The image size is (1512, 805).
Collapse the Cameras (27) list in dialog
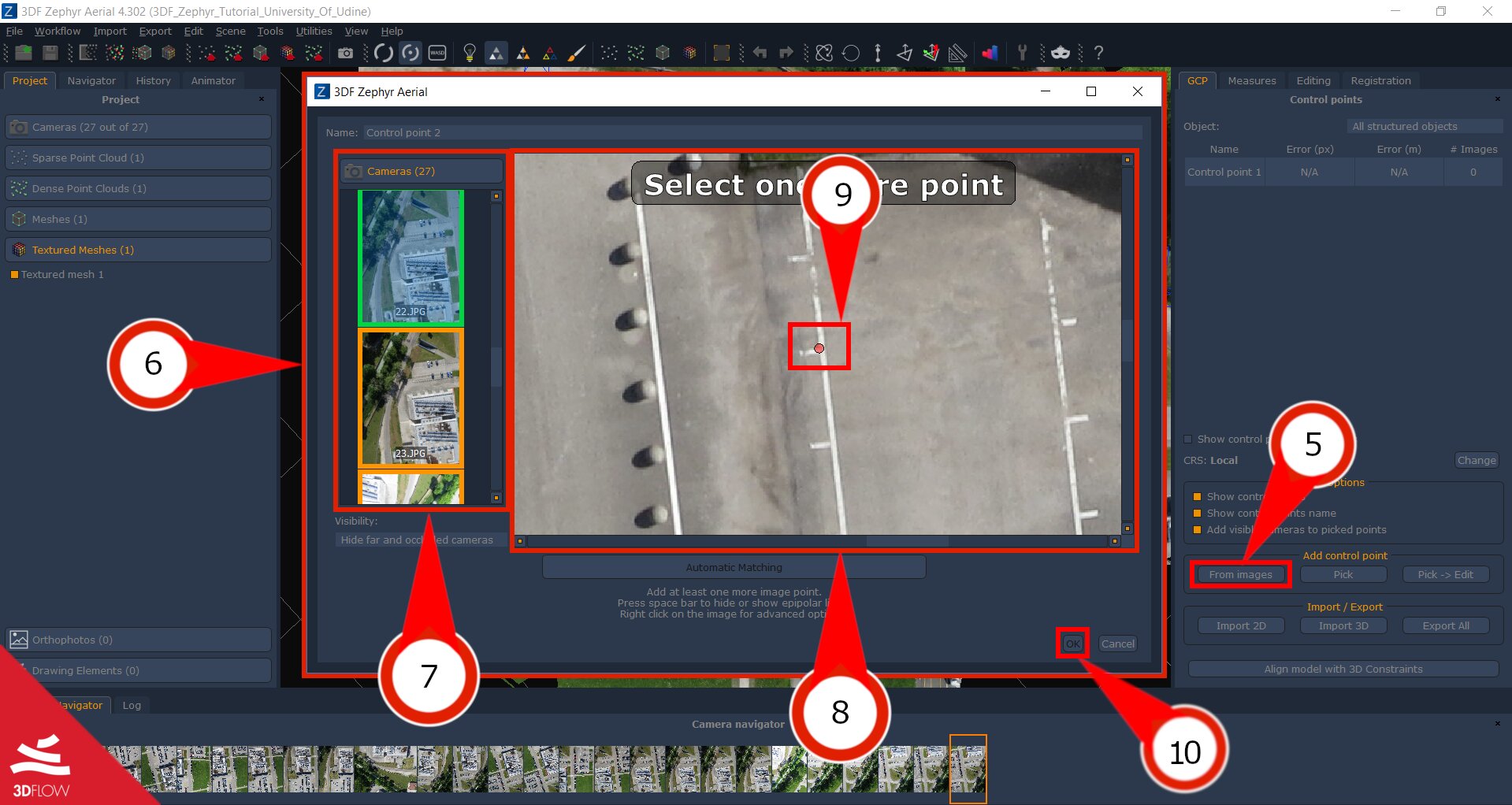422,171
